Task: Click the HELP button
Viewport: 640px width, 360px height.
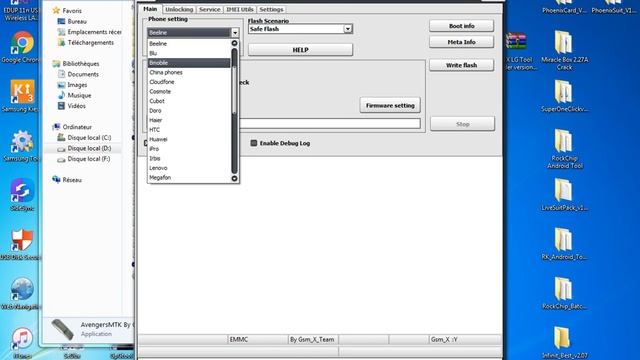Action: 300,50
